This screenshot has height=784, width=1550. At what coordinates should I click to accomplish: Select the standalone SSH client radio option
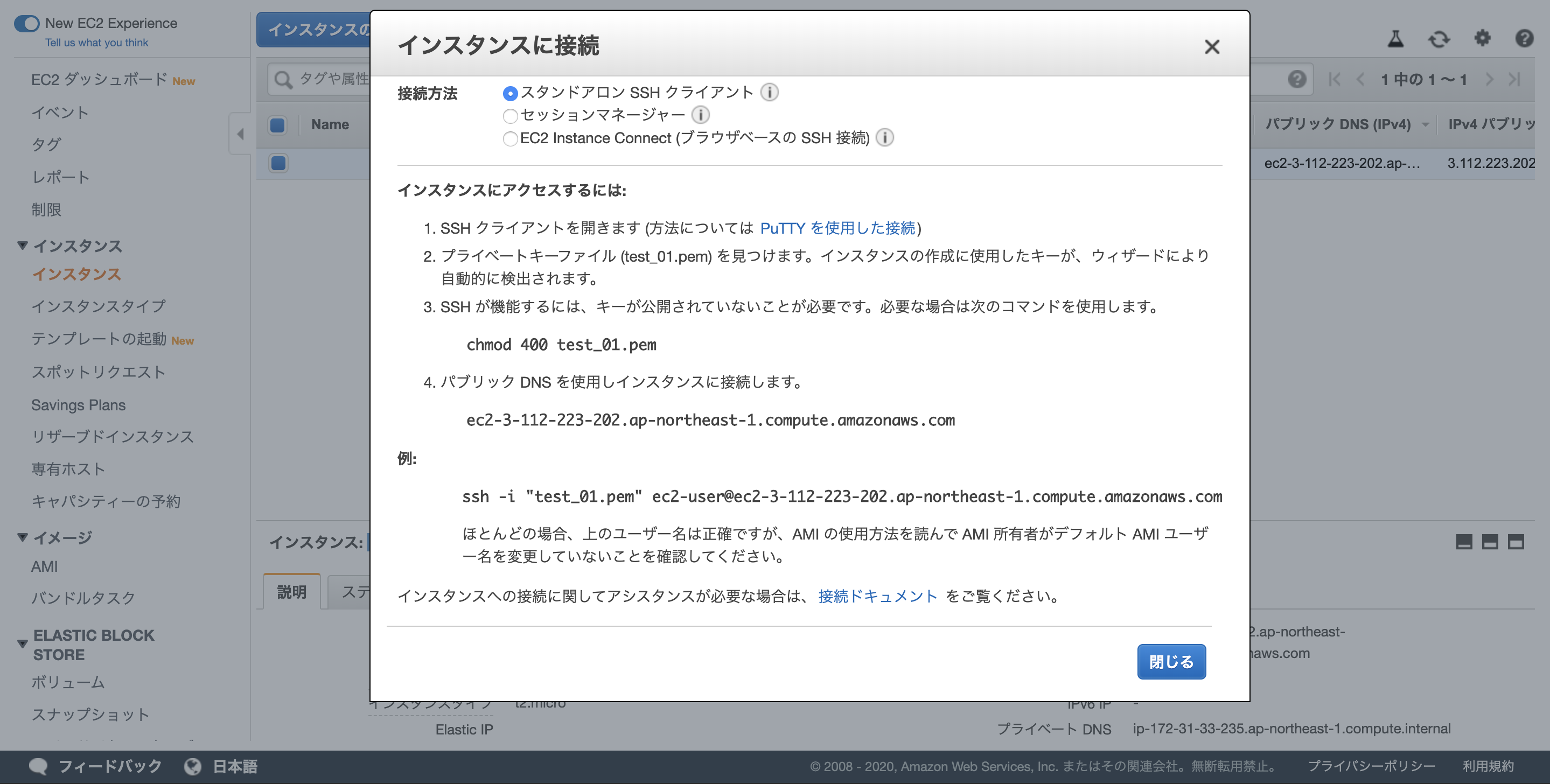coord(509,93)
